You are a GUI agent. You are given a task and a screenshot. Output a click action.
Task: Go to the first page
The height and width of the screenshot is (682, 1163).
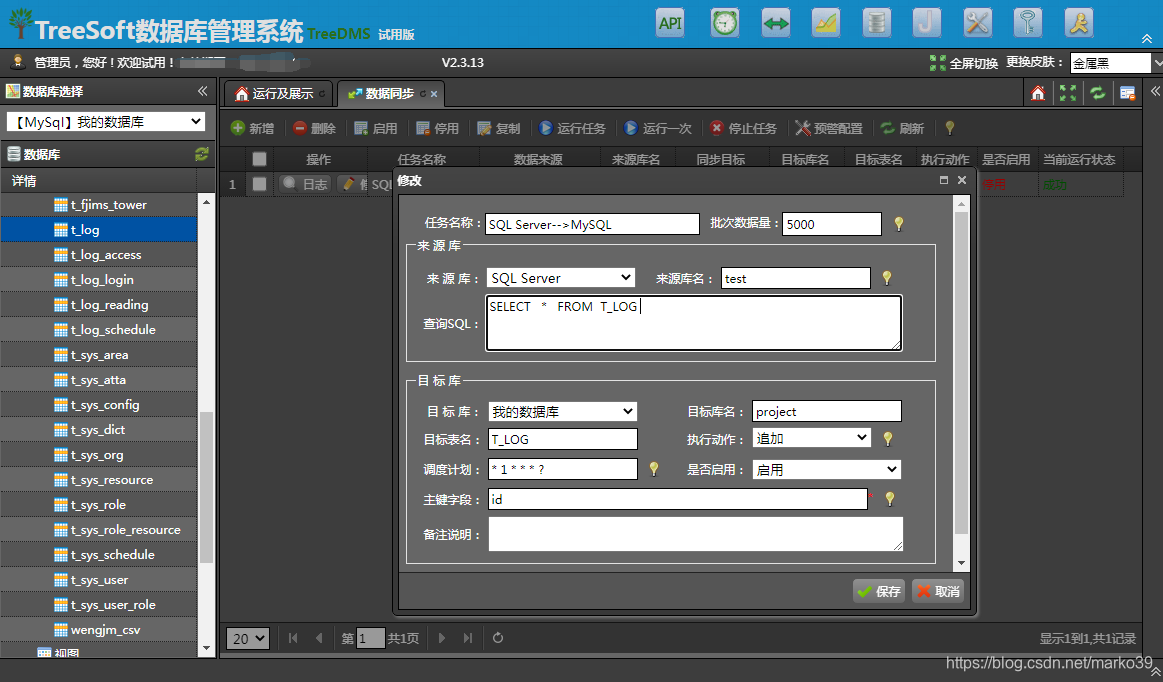[x=293, y=637]
